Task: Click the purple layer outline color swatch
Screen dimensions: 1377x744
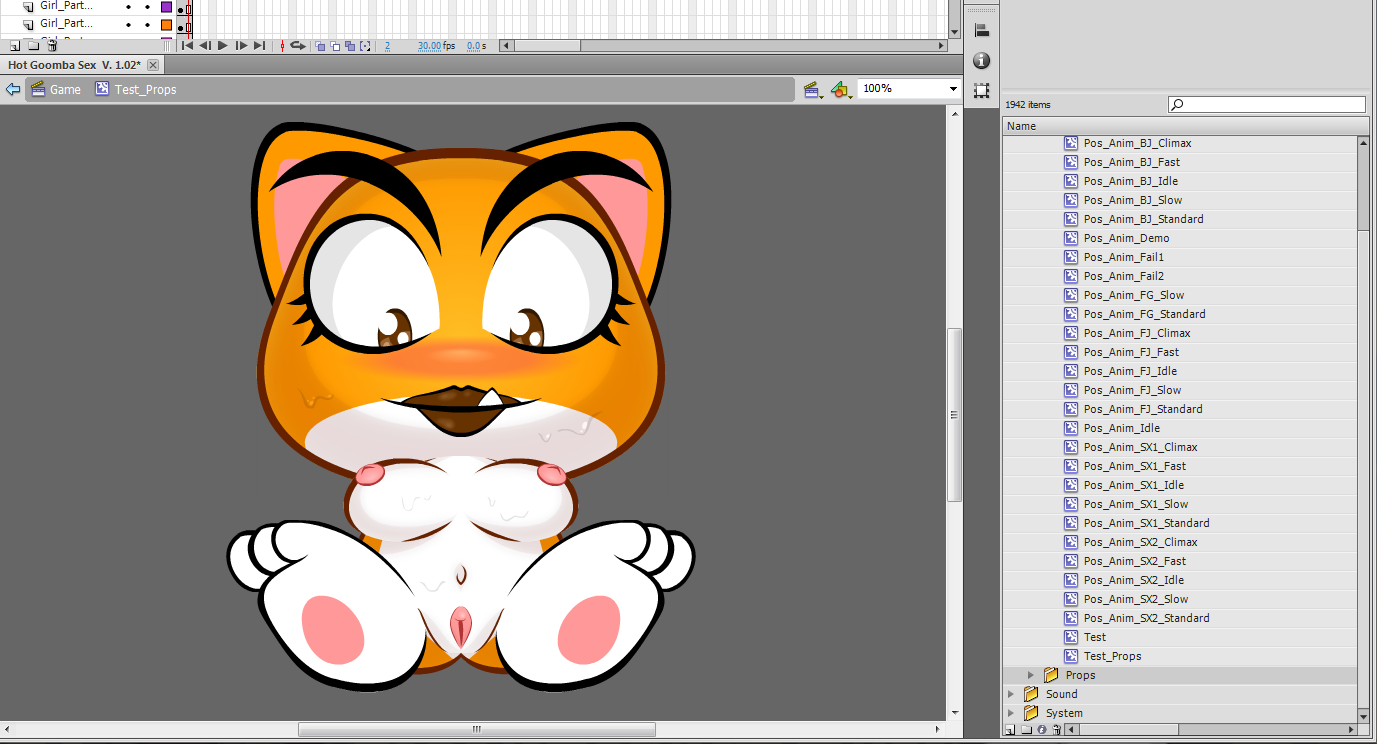Action: tap(166, 7)
